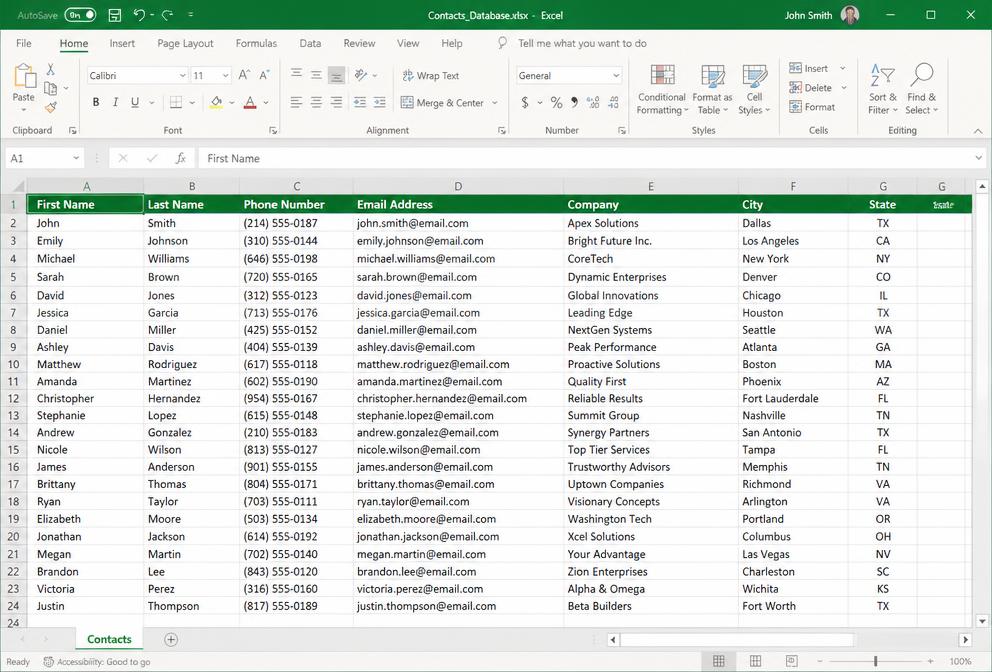Apply center horizontal alignment

point(316,102)
